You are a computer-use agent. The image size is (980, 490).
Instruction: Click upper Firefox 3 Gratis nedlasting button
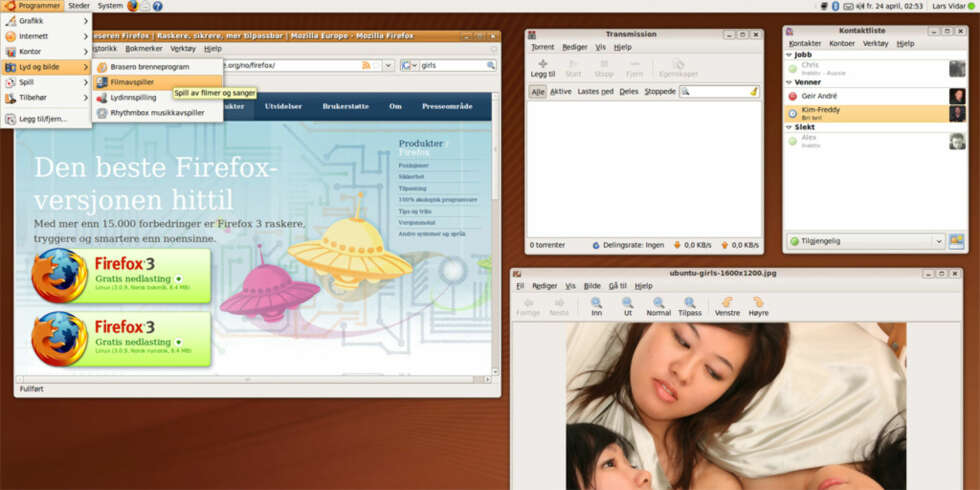pyautogui.click(x=122, y=276)
